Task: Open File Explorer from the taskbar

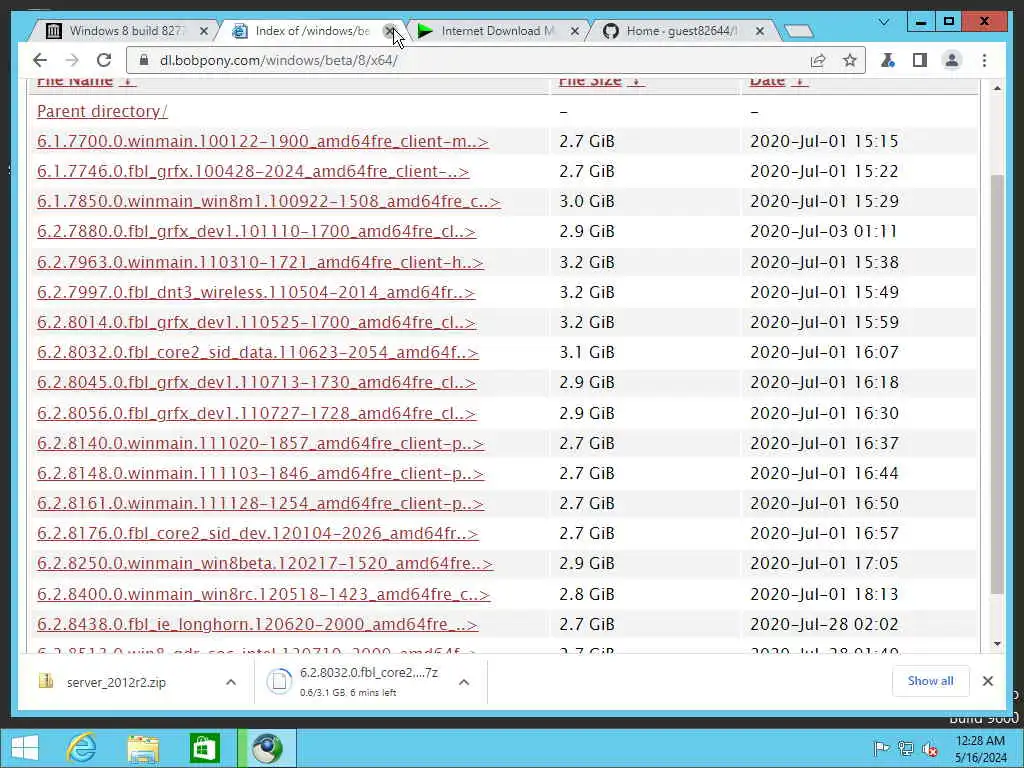Action: (x=143, y=748)
